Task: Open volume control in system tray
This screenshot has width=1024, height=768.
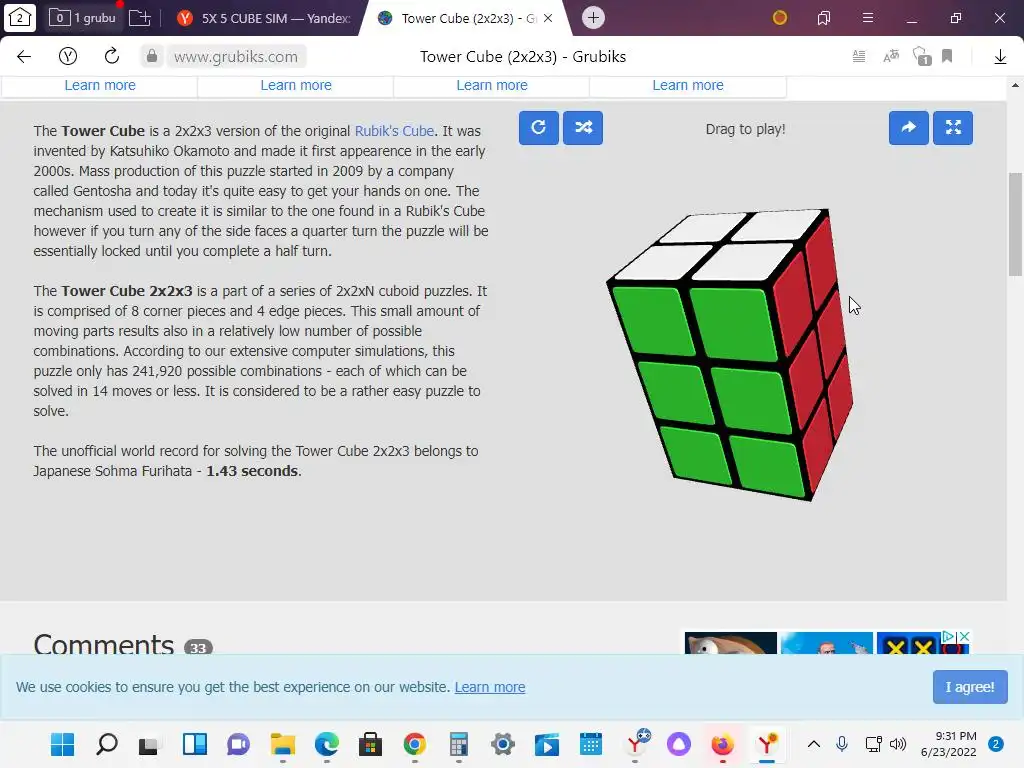Action: coord(899,744)
